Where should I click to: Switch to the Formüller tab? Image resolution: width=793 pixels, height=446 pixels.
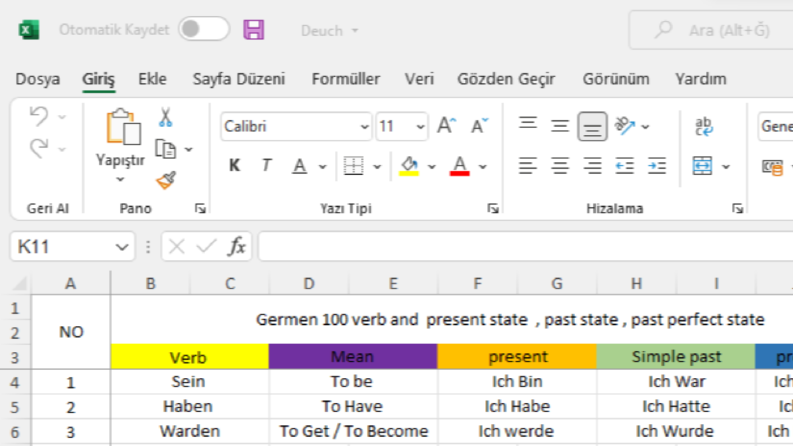coord(346,79)
